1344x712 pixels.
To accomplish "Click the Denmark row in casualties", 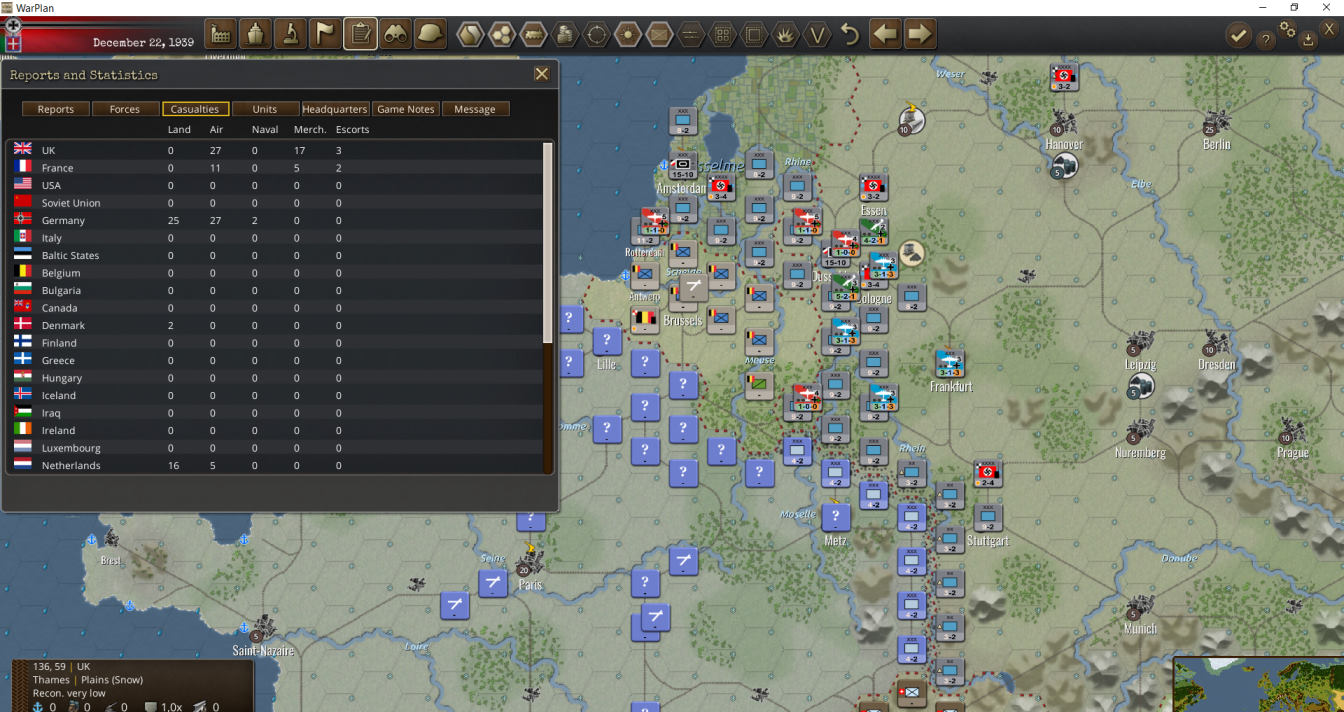I will coord(275,325).
